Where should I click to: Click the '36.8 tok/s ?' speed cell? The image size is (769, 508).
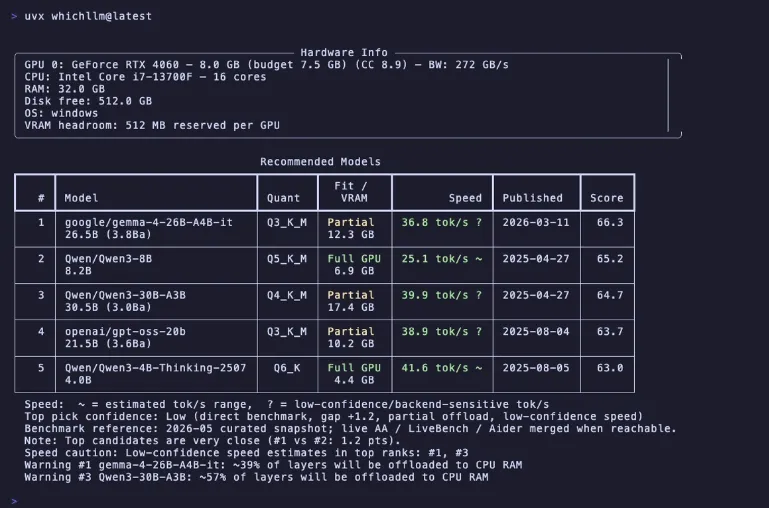441,222
